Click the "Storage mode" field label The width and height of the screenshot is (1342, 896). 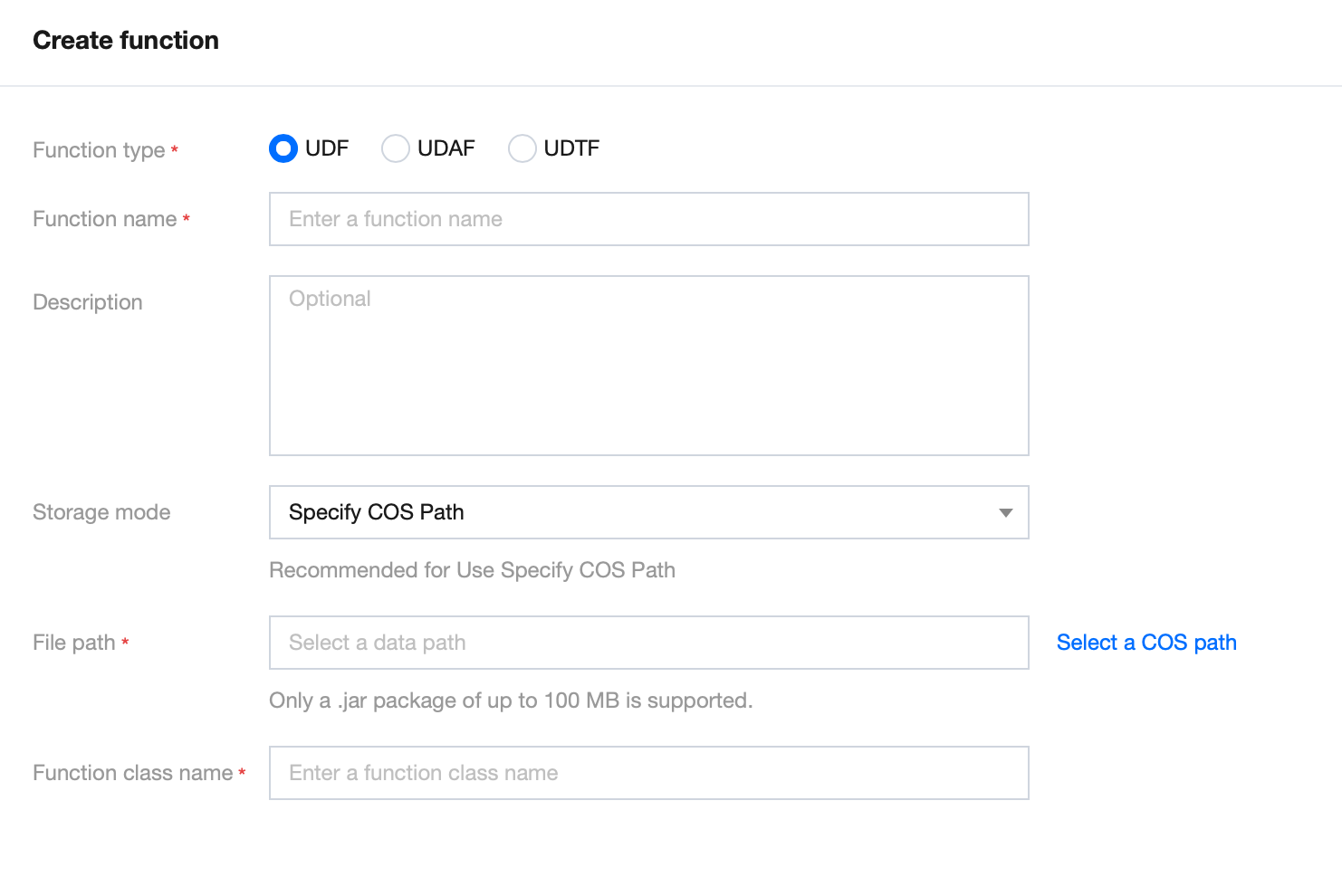(x=101, y=512)
